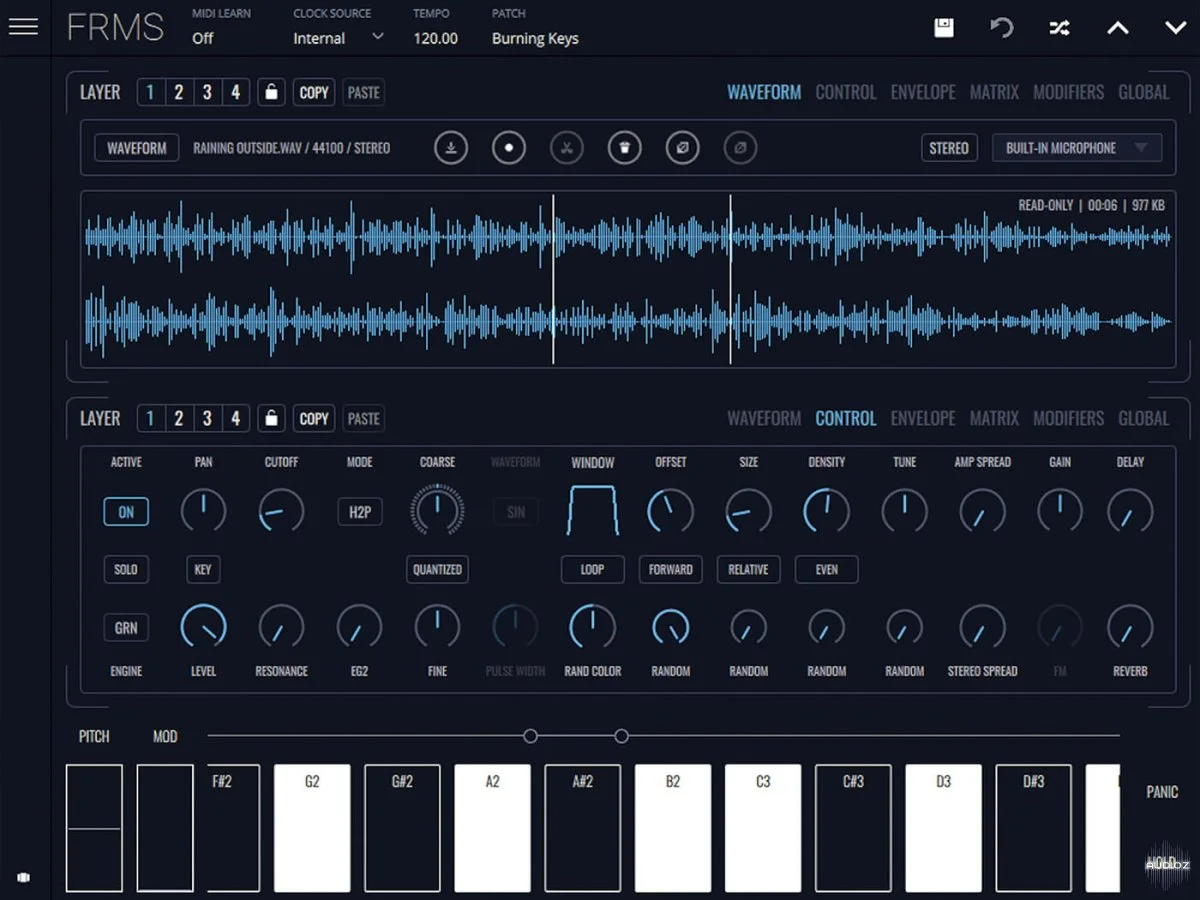1200x900 pixels.
Task: Open the Burning Keys patch selector
Action: 535,38
